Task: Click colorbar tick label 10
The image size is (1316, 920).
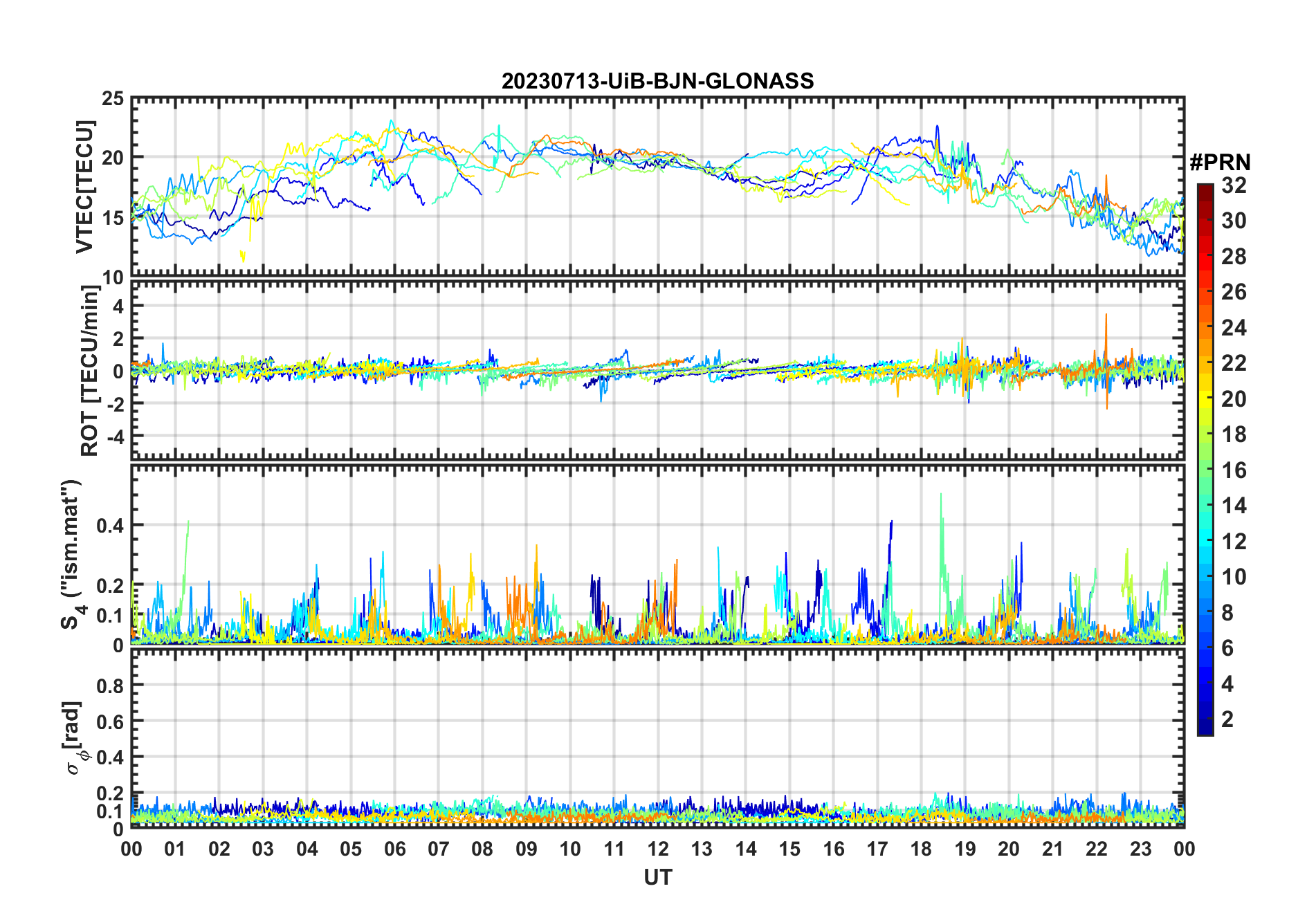Action: point(1234,577)
